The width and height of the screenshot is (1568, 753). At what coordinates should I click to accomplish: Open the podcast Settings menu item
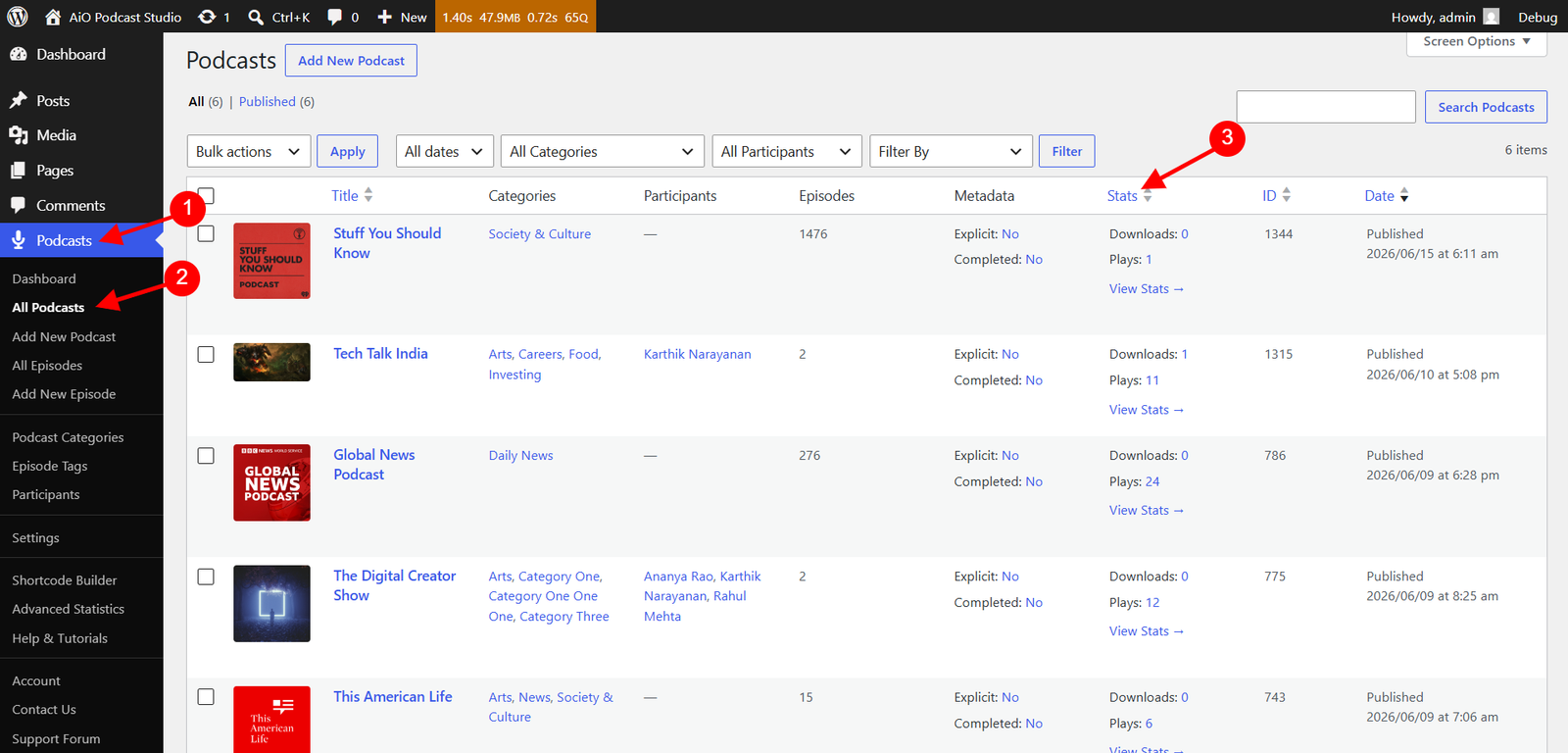[x=35, y=537]
